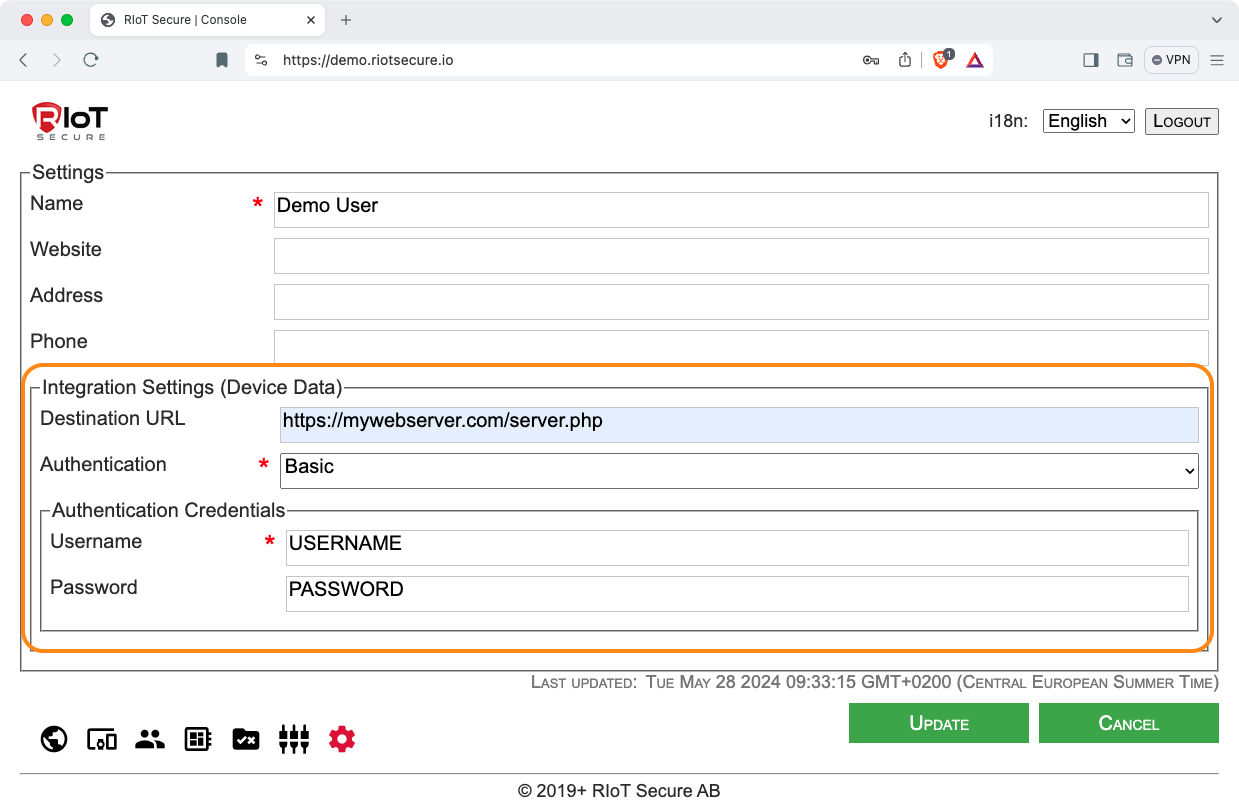Screen dimensions: 1239x802
Task: Open the devices icon in bottom navigation
Action: (x=102, y=739)
